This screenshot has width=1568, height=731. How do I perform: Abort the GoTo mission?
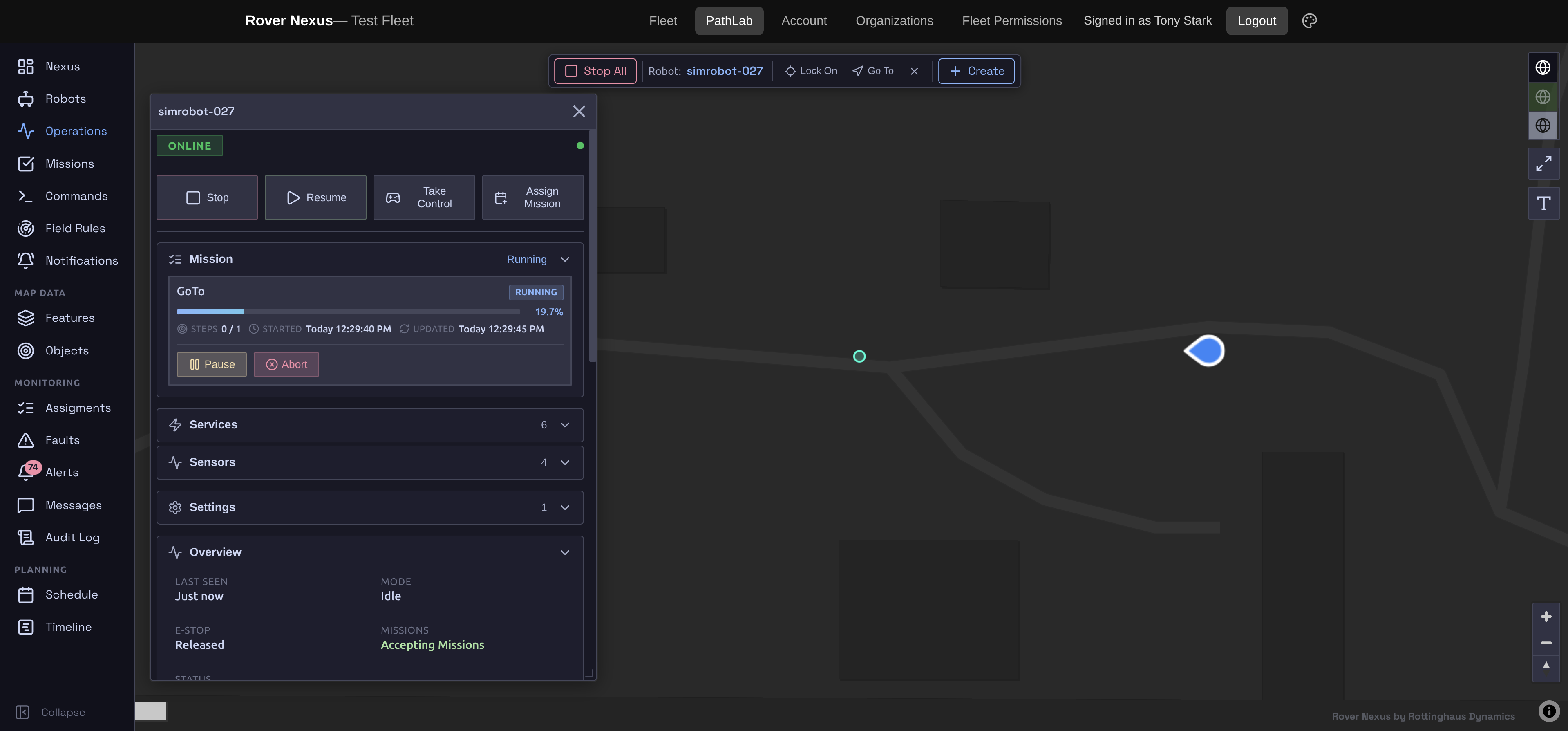(x=286, y=364)
